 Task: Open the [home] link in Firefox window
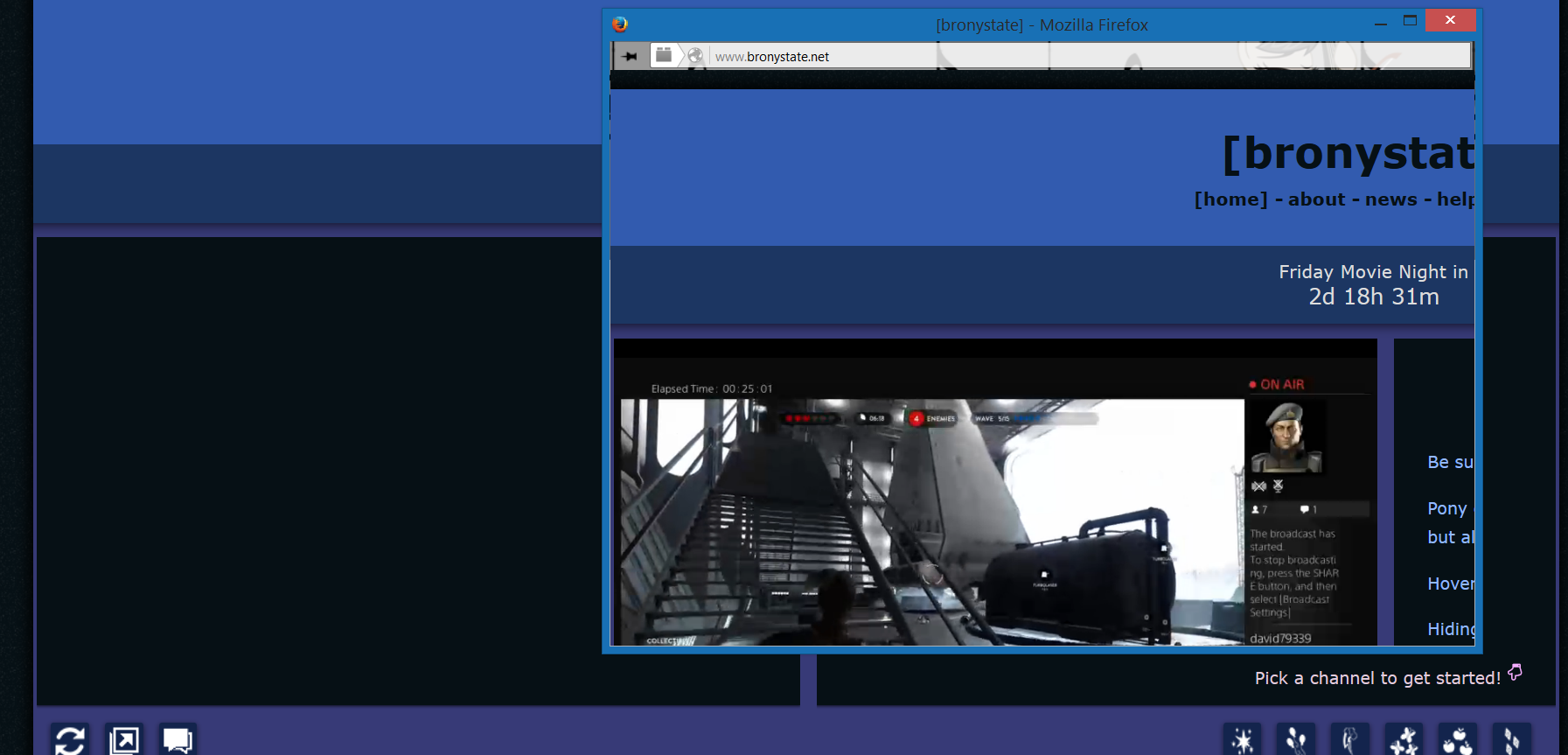[1231, 199]
